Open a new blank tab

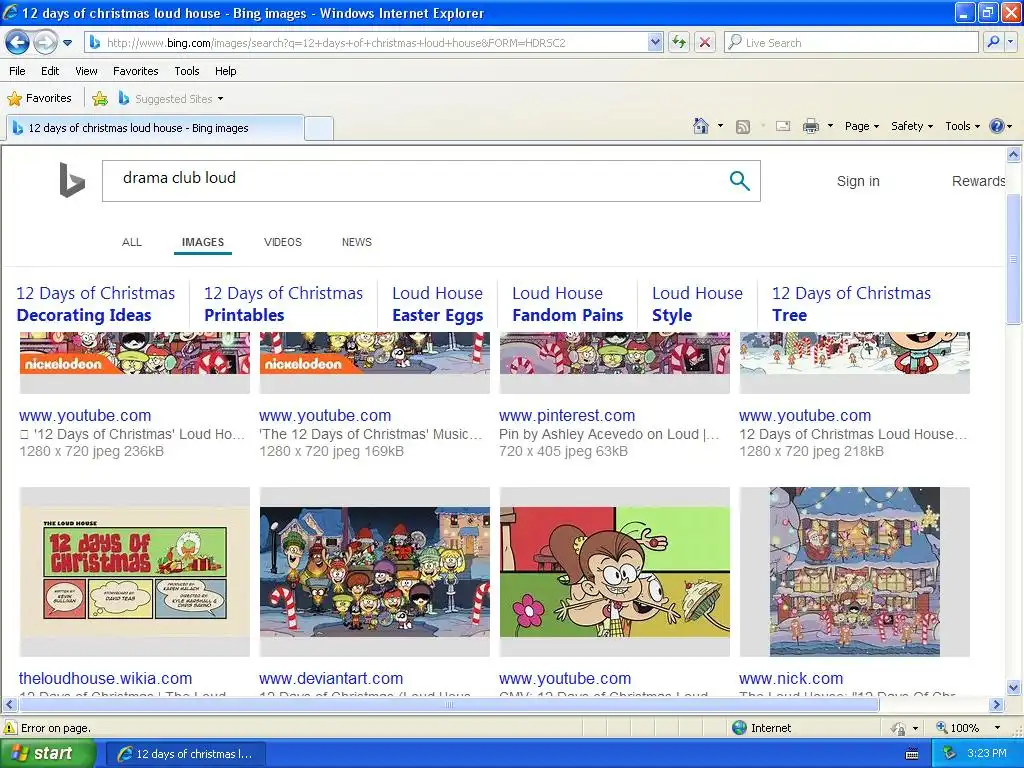[319, 129]
